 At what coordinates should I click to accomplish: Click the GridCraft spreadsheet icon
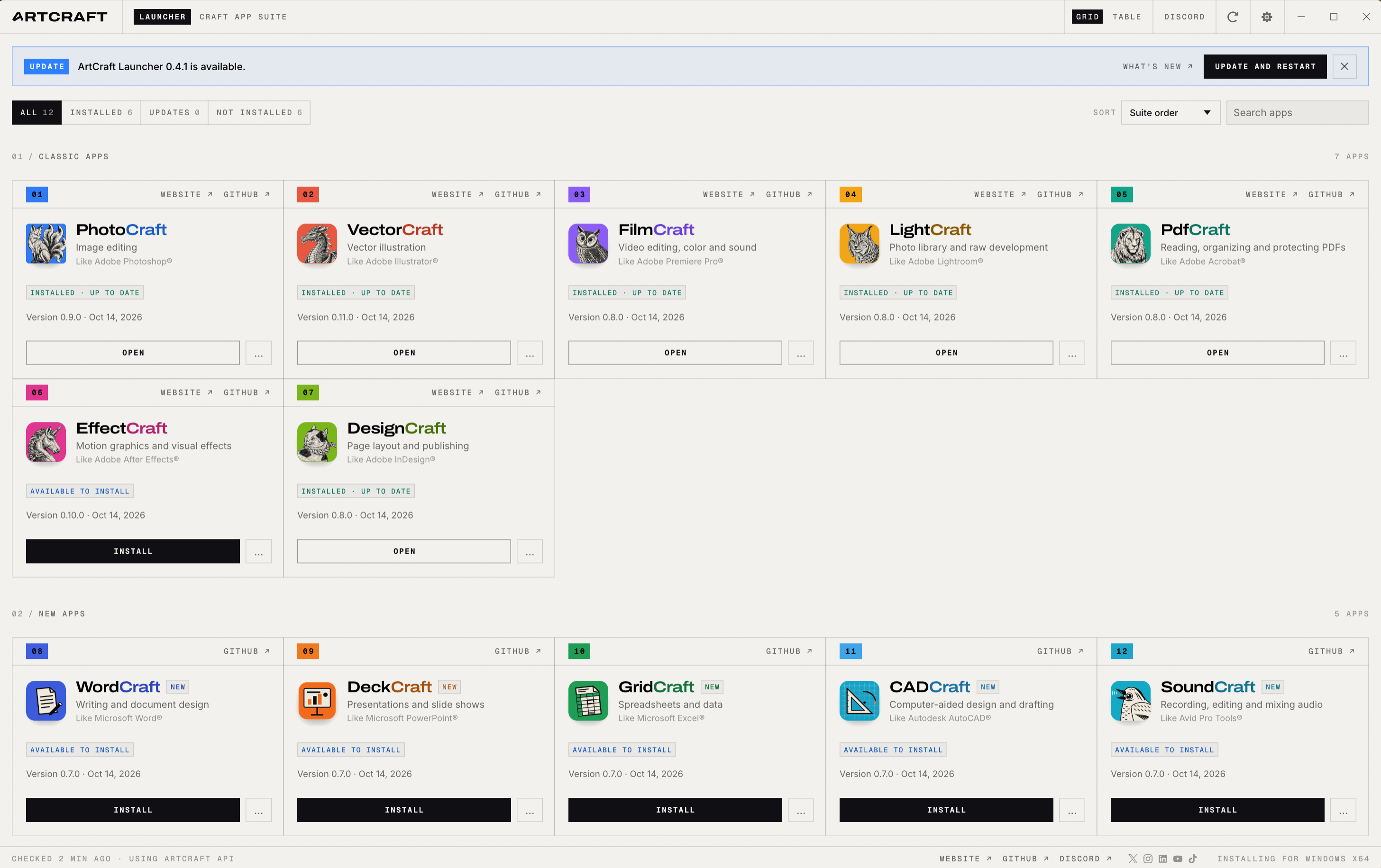click(588, 701)
